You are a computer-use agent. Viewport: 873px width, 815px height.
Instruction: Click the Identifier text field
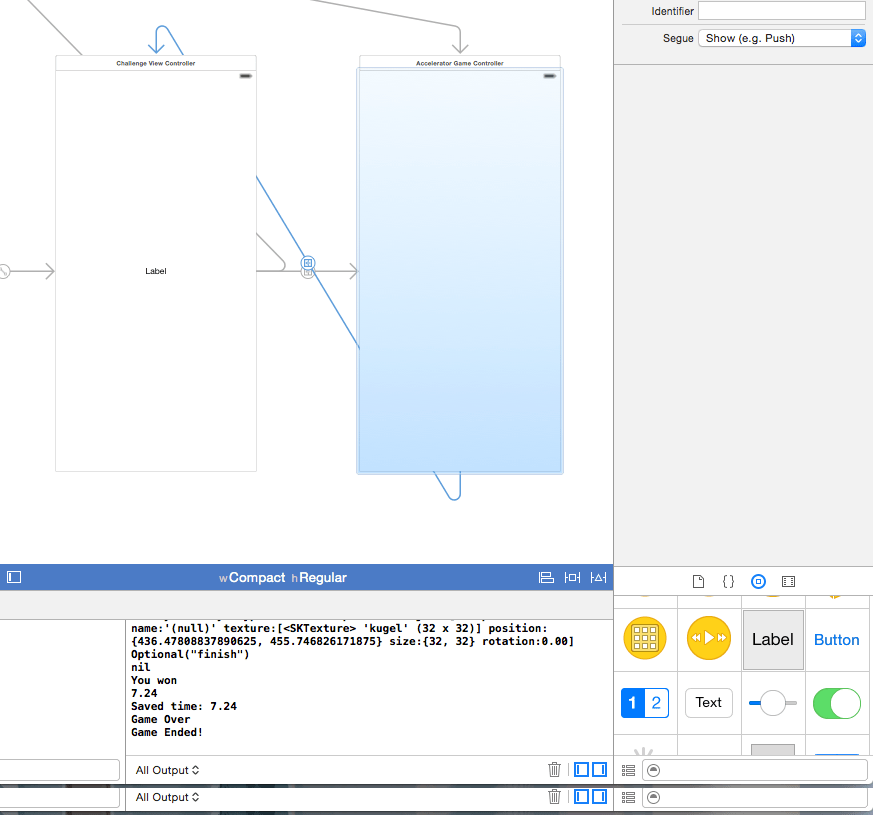(x=782, y=11)
